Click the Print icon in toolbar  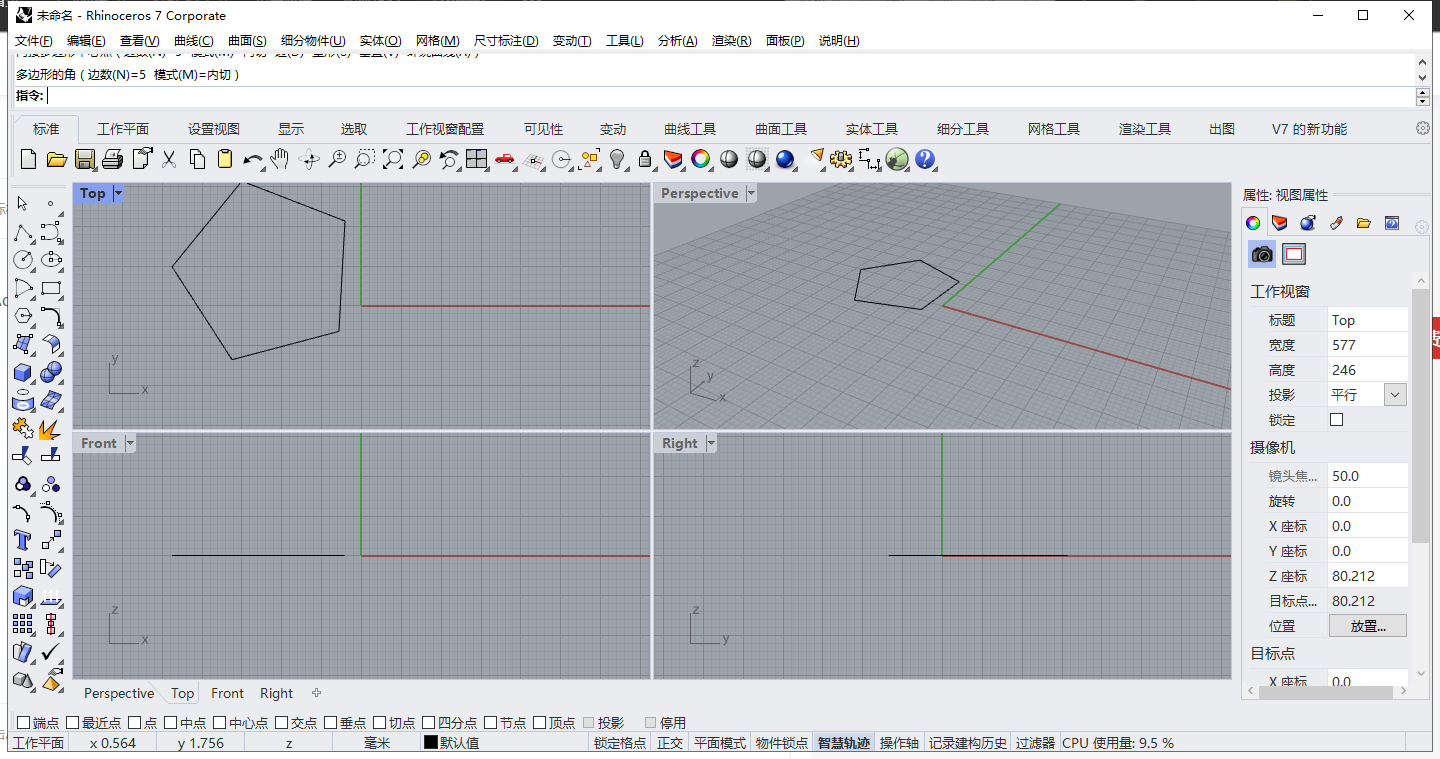coord(112,159)
